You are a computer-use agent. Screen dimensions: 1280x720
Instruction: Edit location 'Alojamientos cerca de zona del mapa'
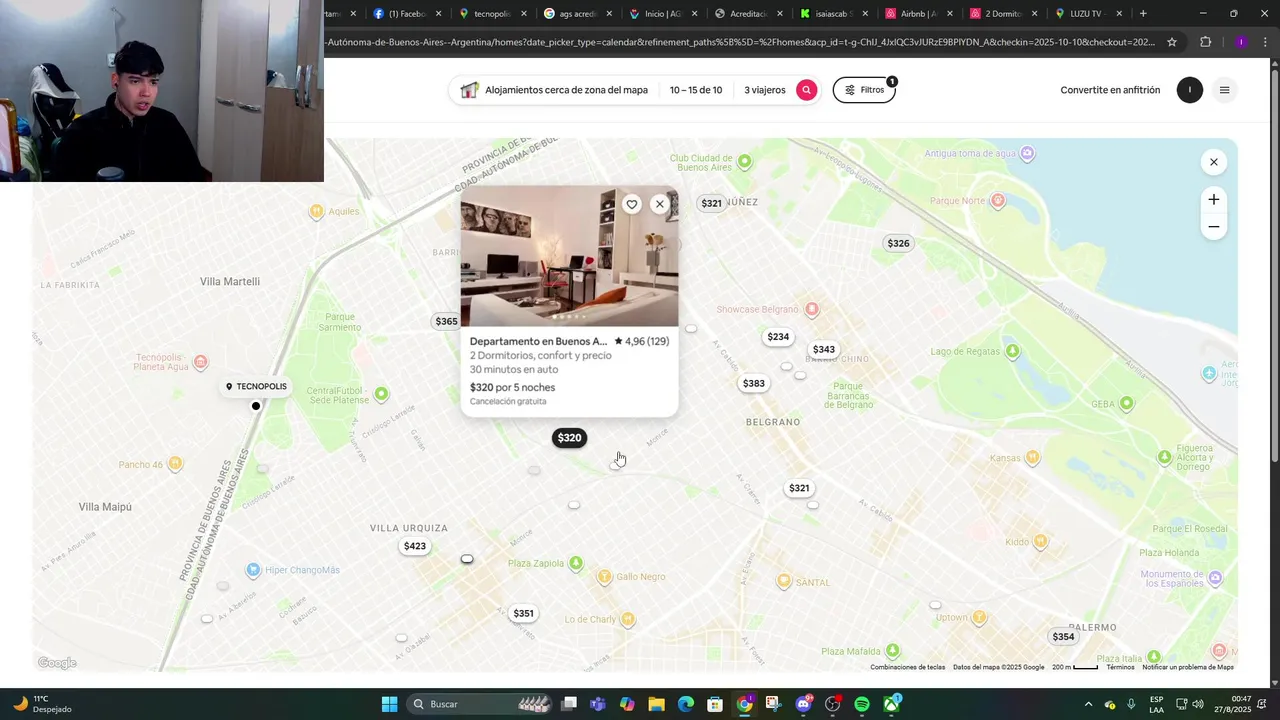coord(566,90)
